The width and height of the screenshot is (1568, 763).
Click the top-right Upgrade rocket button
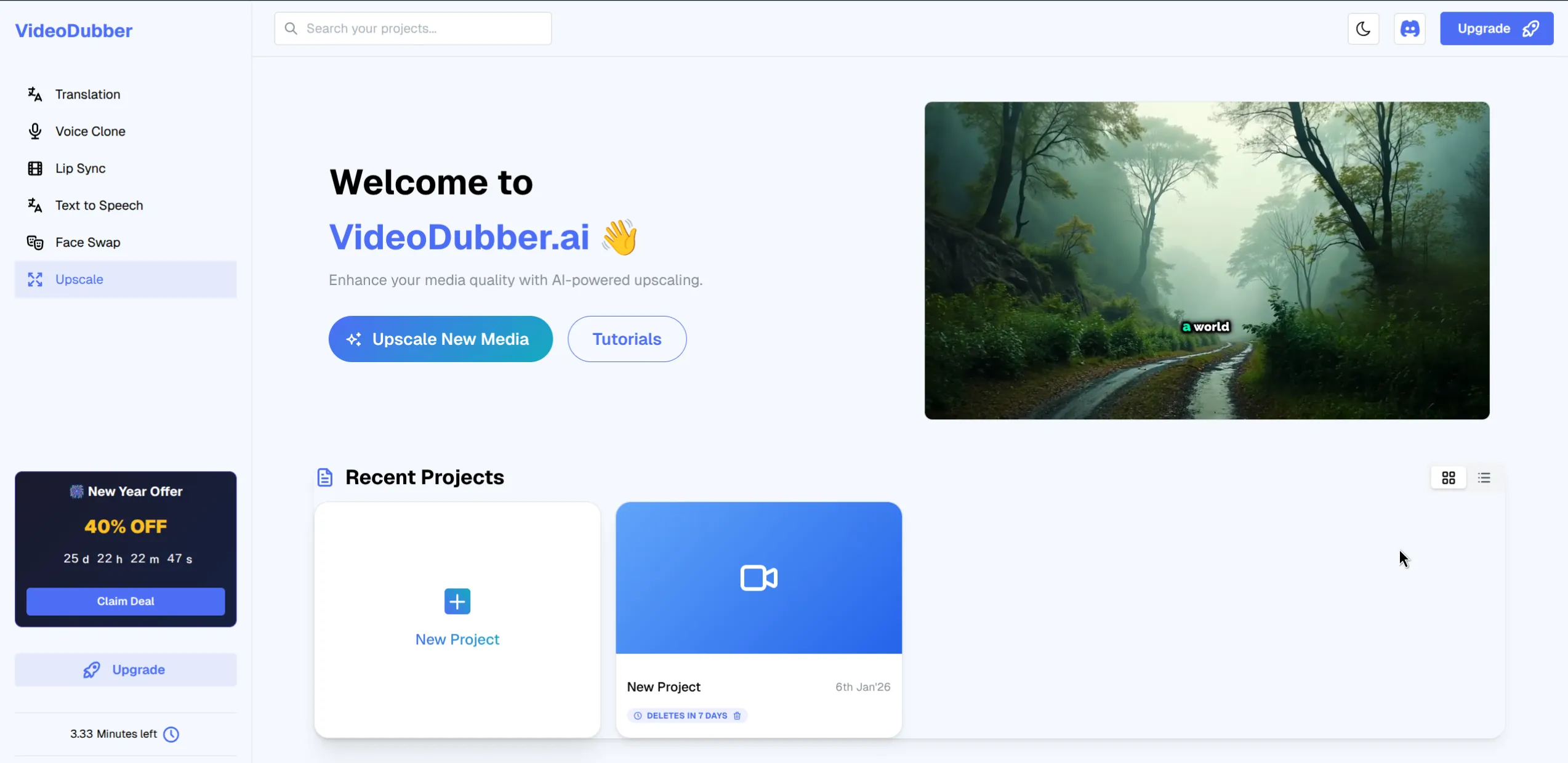[1496, 28]
